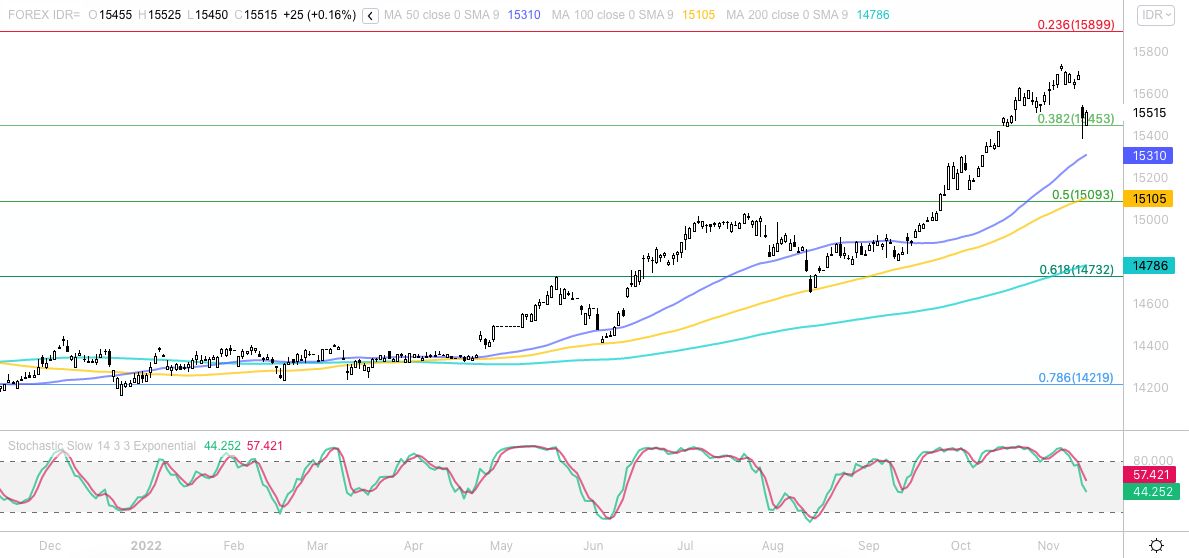Image resolution: width=1189 pixels, height=558 pixels.
Task: Click the 44.252 stochastic value tag
Action: click(1150, 492)
